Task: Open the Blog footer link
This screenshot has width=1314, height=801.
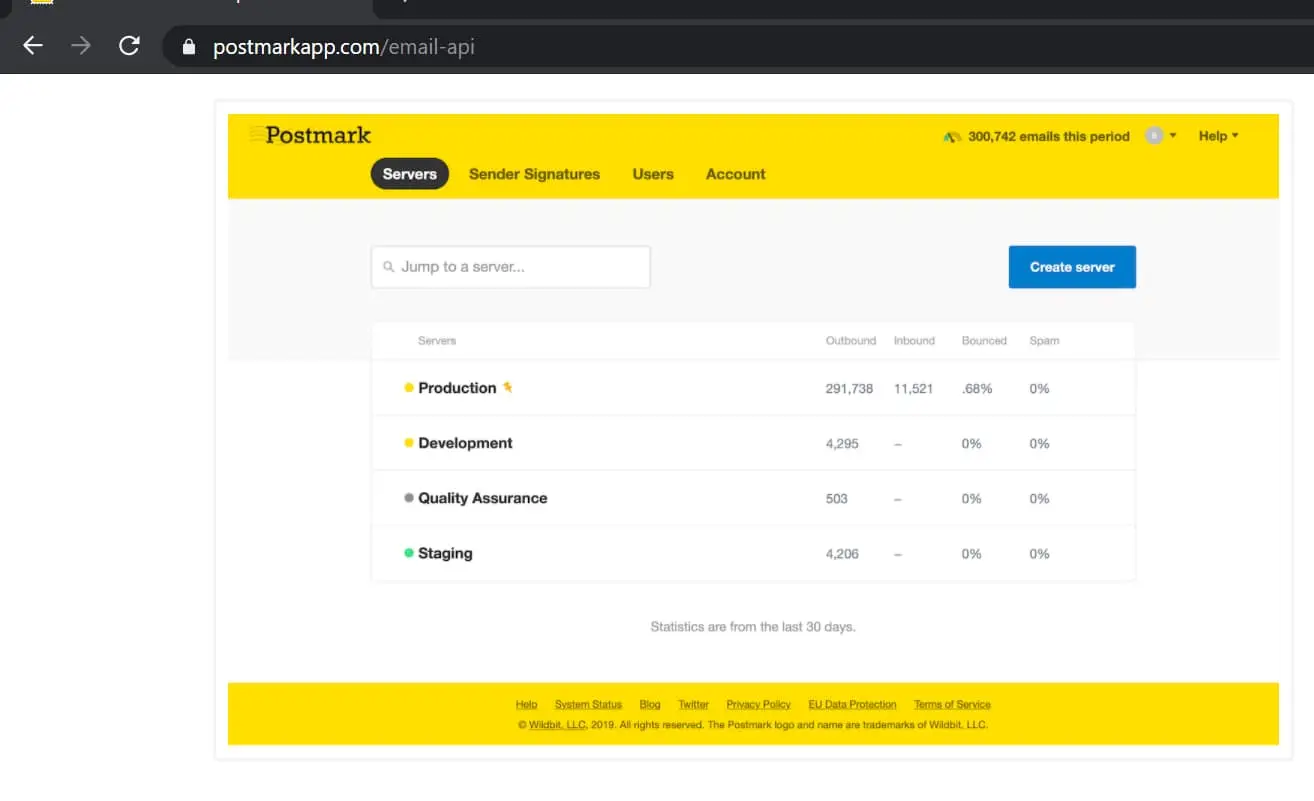Action: click(x=650, y=705)
